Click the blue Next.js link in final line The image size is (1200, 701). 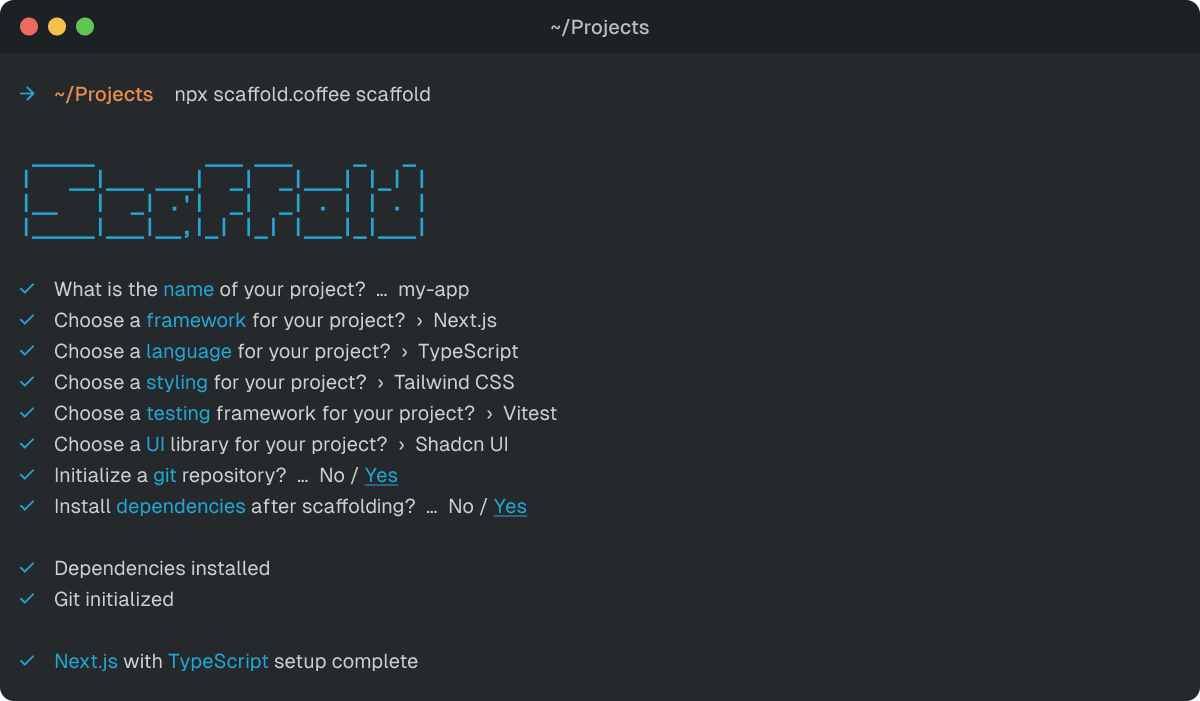[x=86, y=662]
